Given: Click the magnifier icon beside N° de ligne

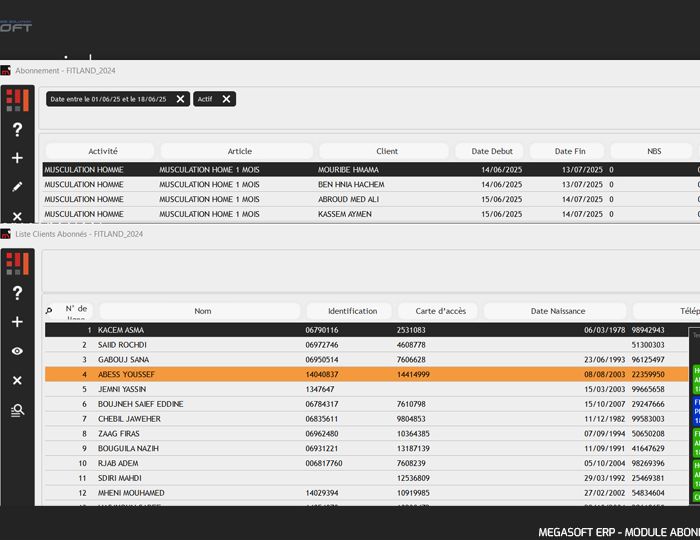Looking at the screenshot, I should 49,311.
